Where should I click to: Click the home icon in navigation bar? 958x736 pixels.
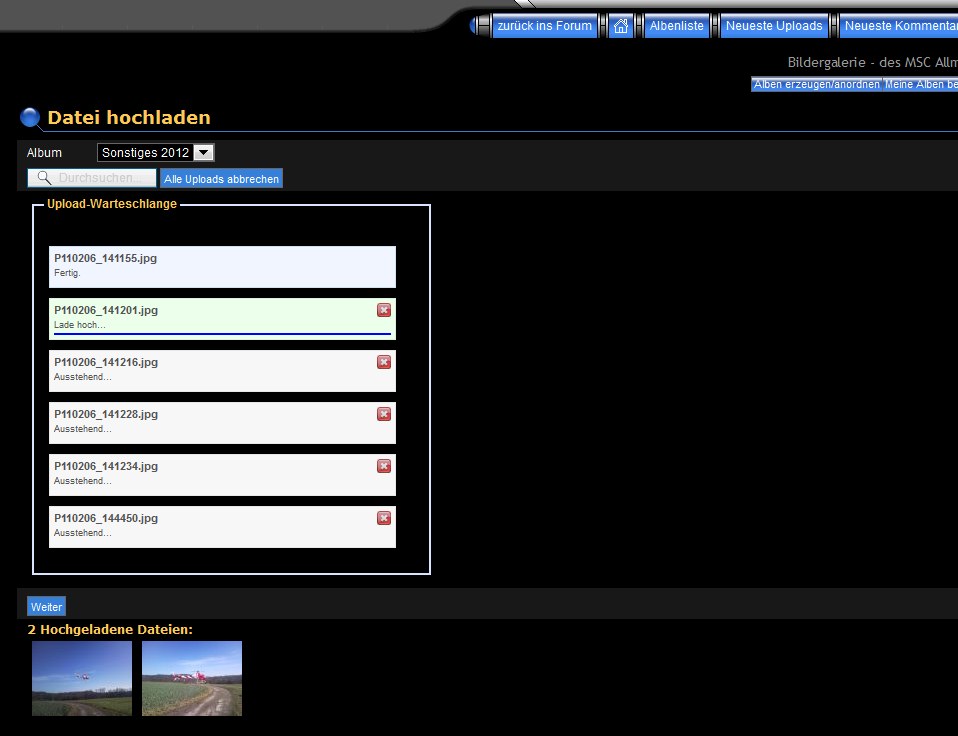click(621, 26)
